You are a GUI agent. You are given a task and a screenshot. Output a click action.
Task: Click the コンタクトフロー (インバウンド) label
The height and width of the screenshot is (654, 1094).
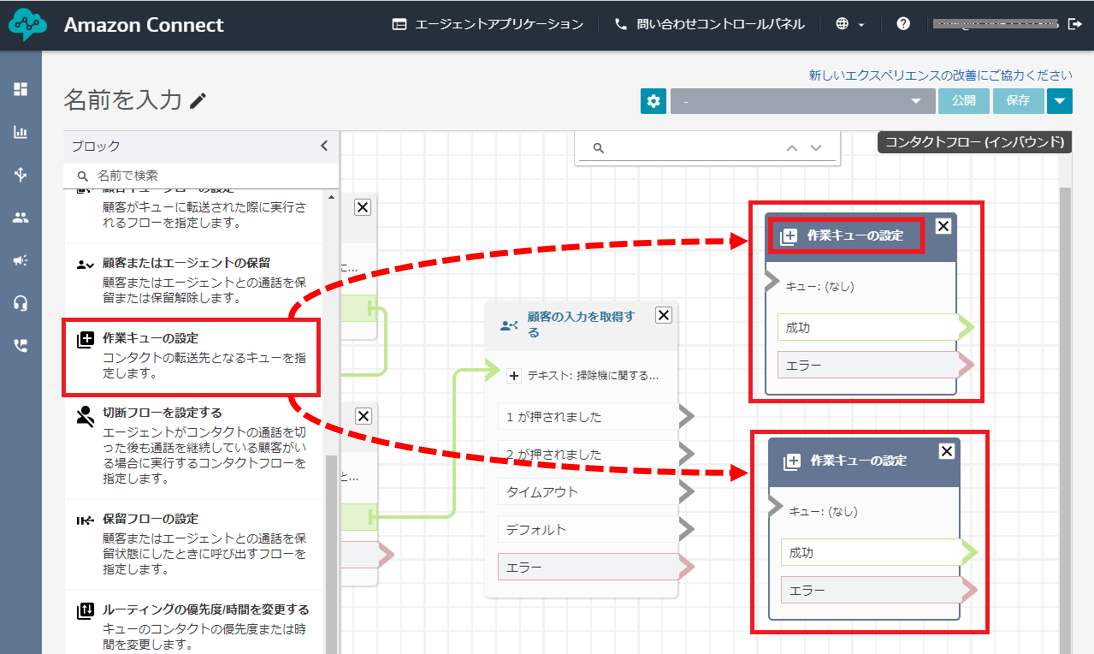pyautogui.click(x=975, y=142)
